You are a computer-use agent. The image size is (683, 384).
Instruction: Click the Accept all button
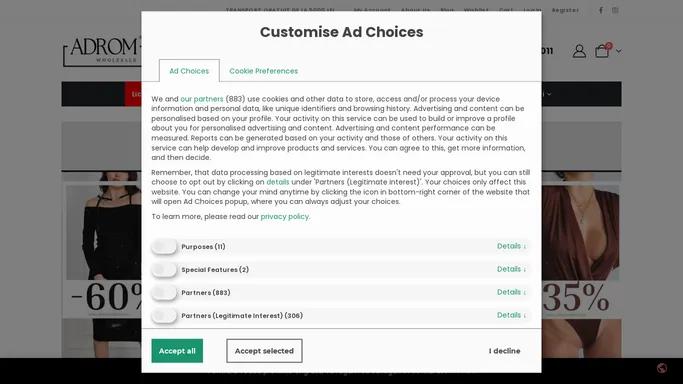click(177, 351)
